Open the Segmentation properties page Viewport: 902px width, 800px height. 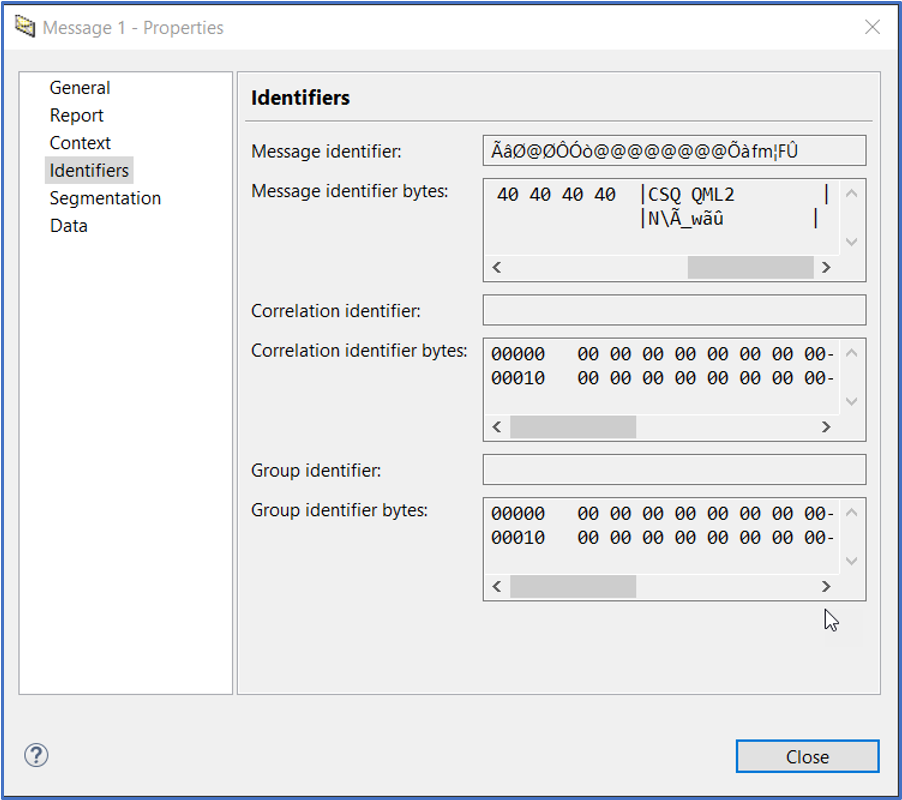[105, 198]
